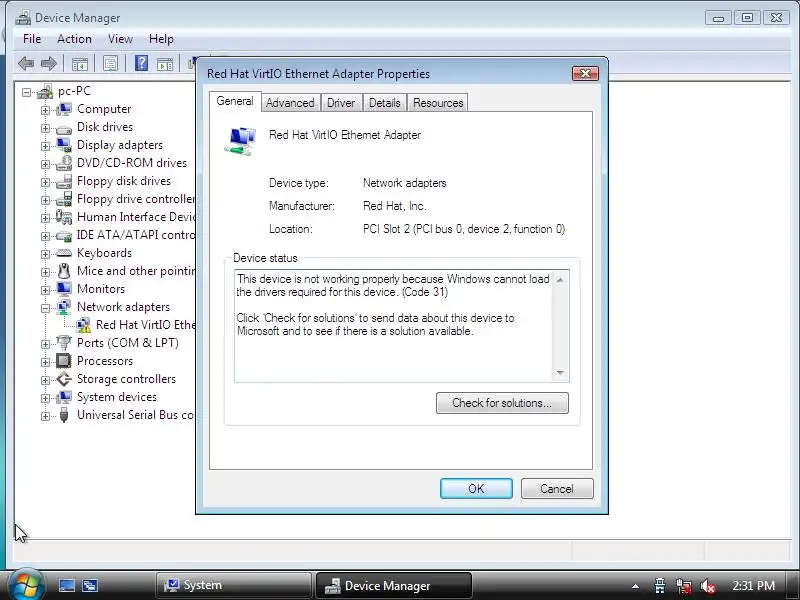Open the View menu
The height and width of the screenshot is (600, 800).
point(120,39)
